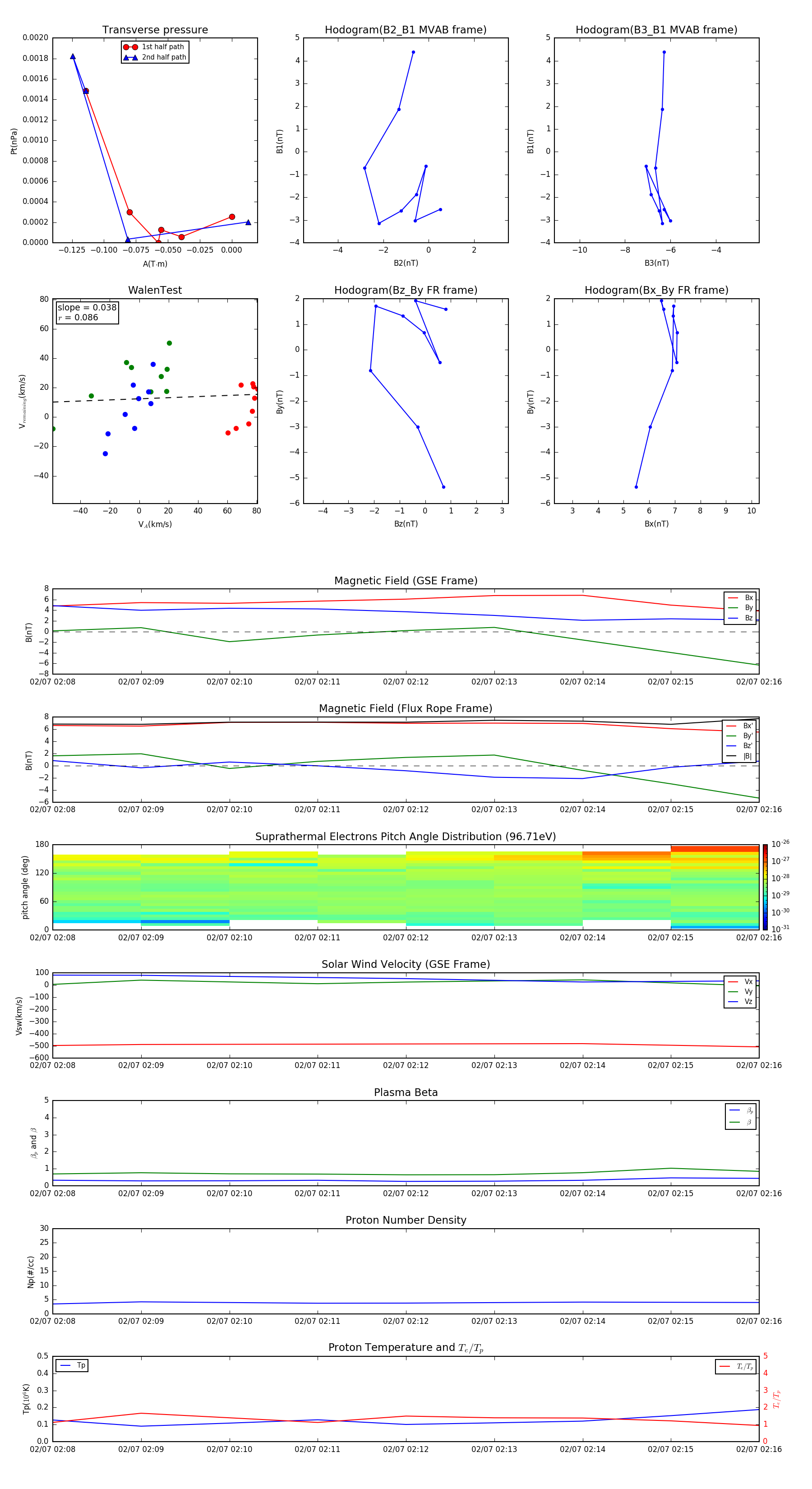Click the Plasma Beta plot title

click(x=406, y=1092)
